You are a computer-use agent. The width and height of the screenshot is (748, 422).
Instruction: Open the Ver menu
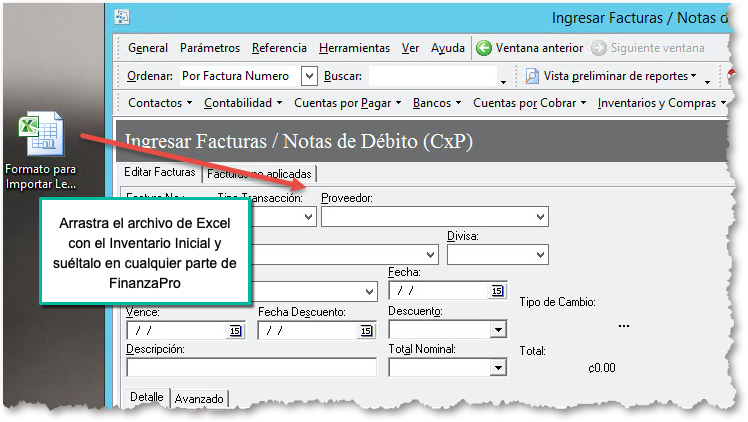[x=410, y=48]
